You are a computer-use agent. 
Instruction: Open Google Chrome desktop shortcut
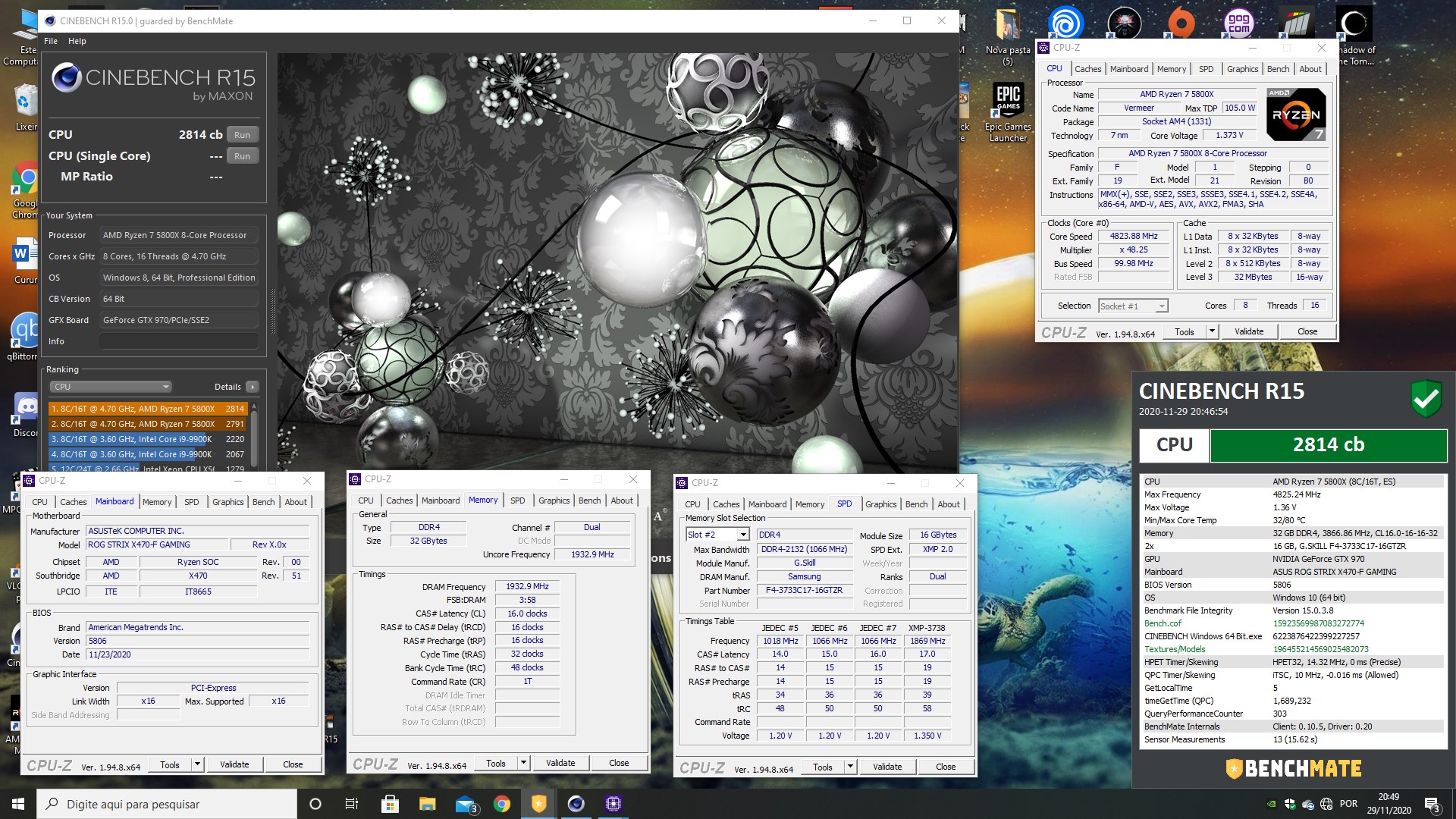point(26,191)
